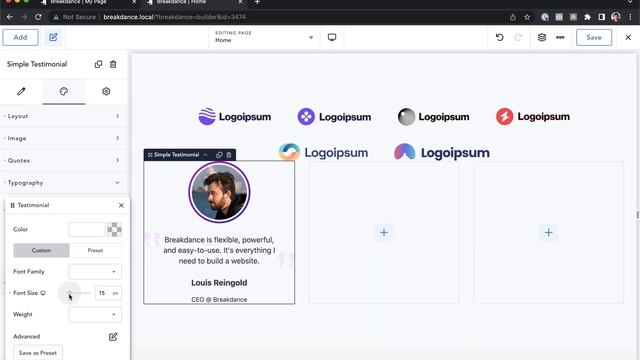640x360 pixels.
Task: Open Advanced typography edit icon
Action: point(113,337)
